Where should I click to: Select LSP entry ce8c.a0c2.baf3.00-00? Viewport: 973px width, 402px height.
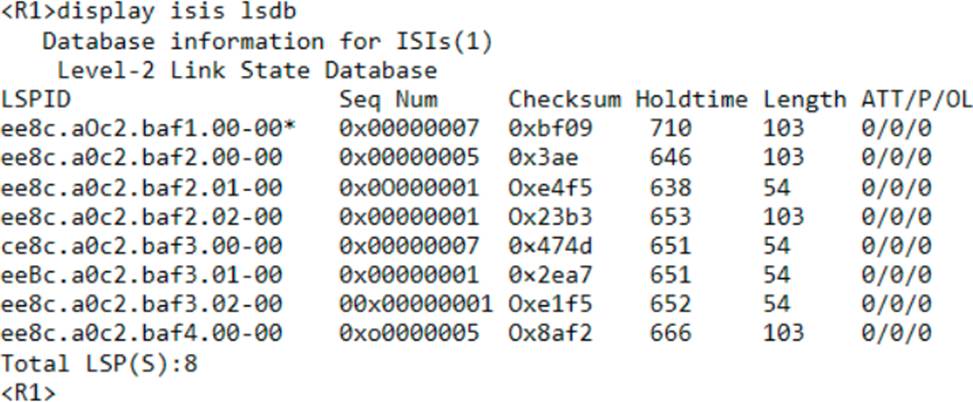(141, 246)
